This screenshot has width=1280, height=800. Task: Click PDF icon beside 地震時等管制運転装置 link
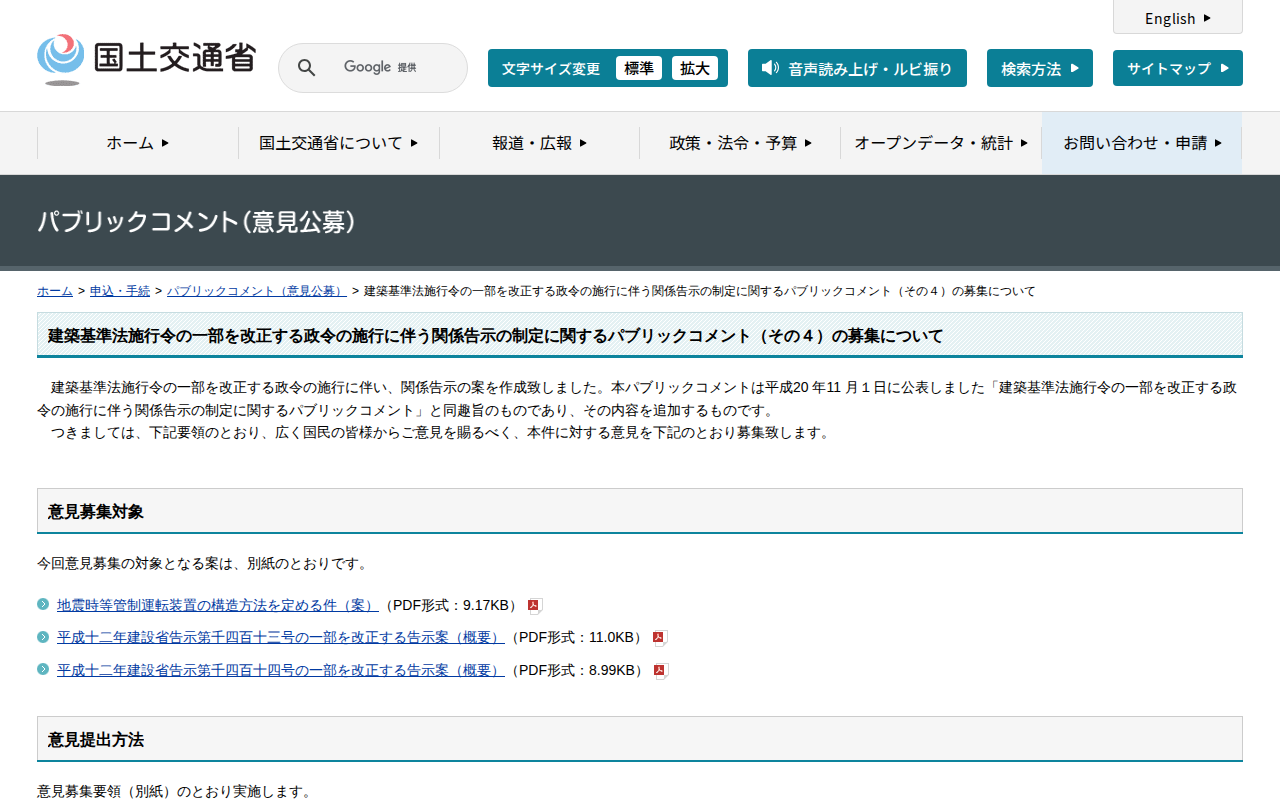535,605
